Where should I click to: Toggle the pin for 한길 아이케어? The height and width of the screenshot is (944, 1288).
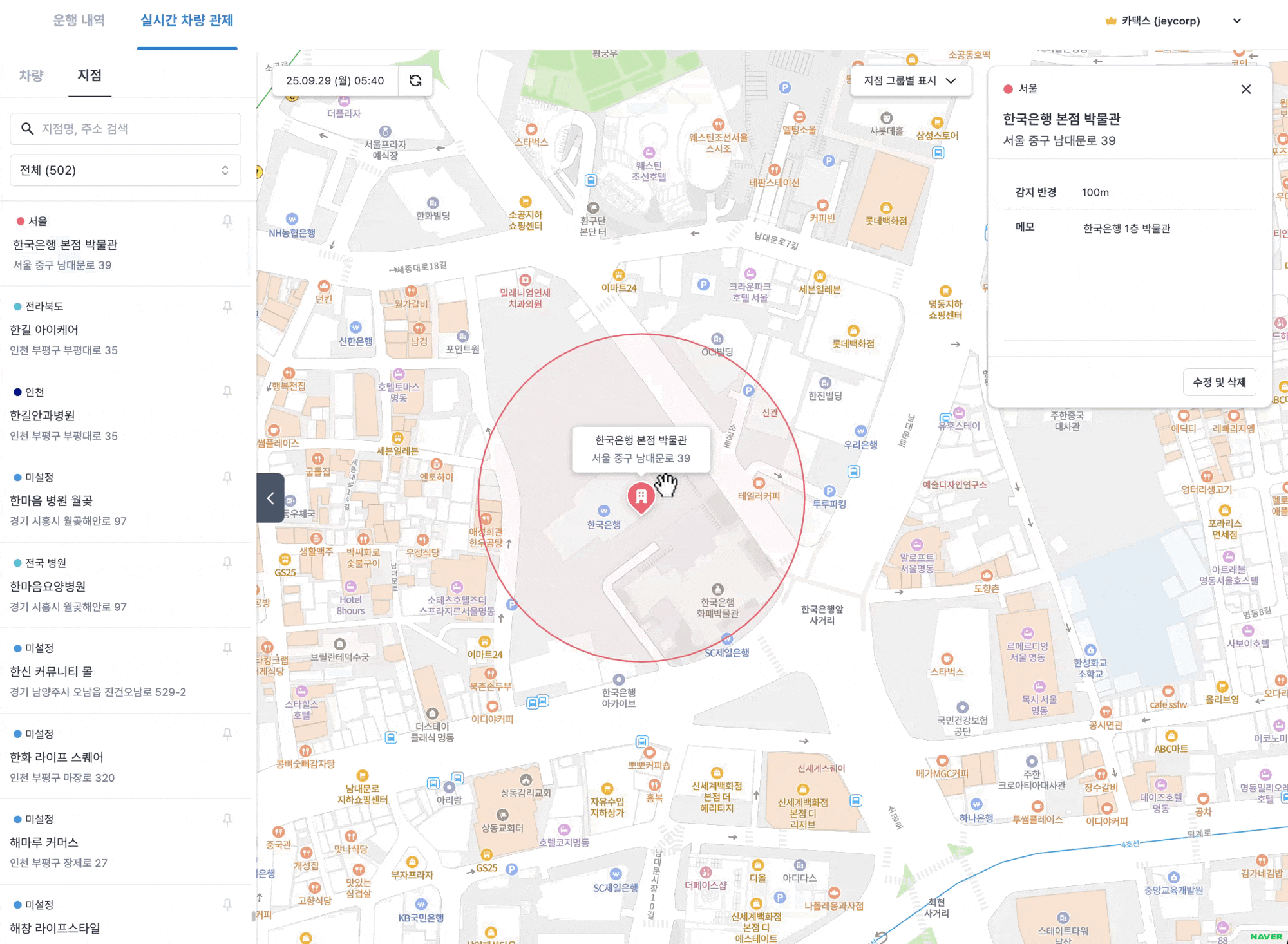pos(227,307)
